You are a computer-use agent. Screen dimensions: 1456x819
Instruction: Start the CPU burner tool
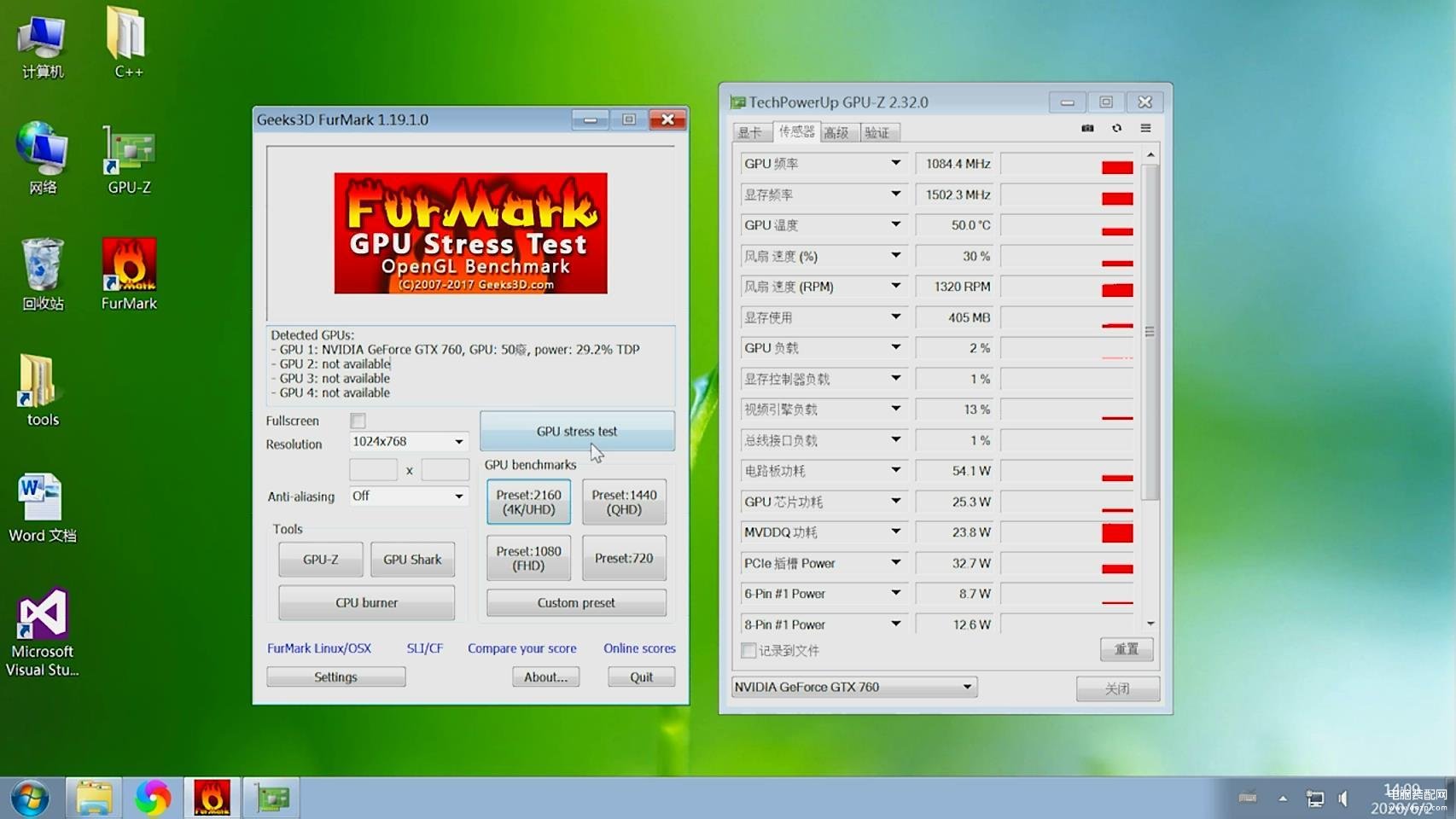pos(366,602)
